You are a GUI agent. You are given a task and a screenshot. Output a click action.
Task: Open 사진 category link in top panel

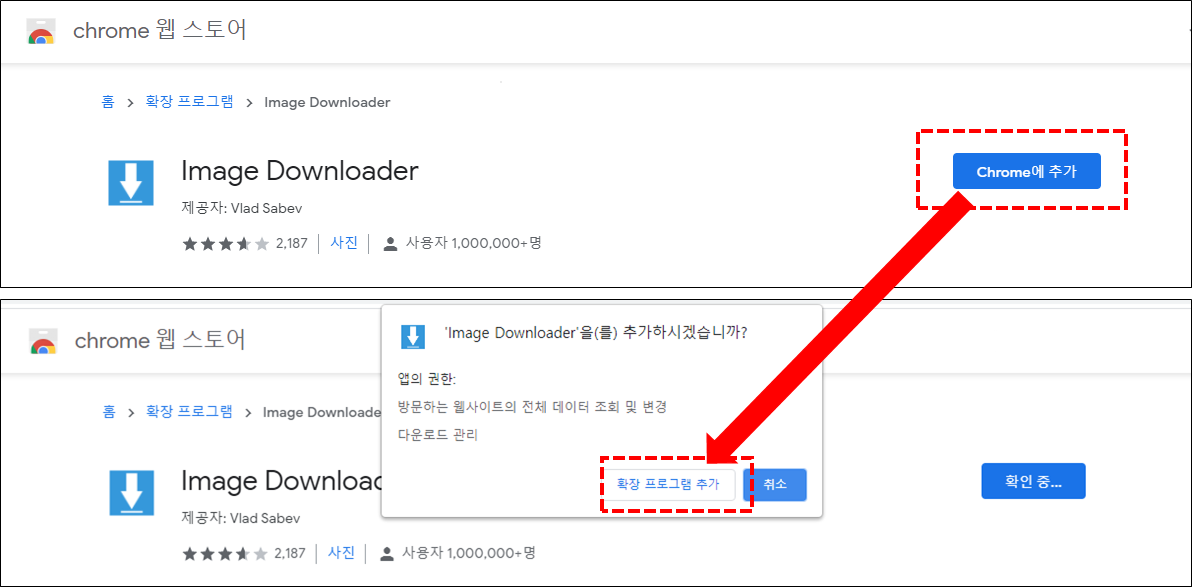coord(344,243)
